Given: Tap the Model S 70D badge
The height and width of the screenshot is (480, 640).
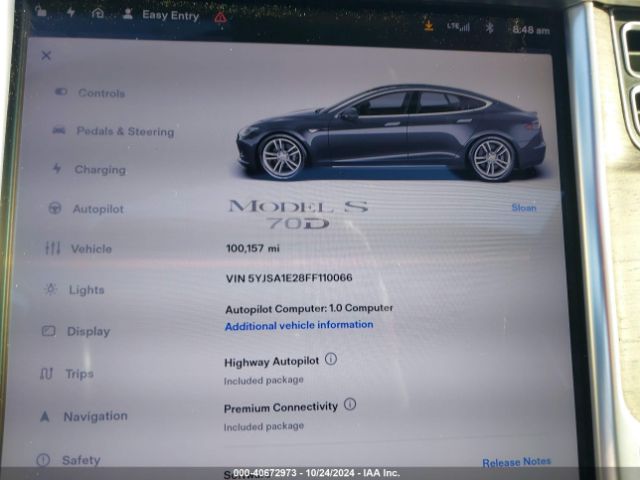Looking at the screenshot, I should [298, 214].
